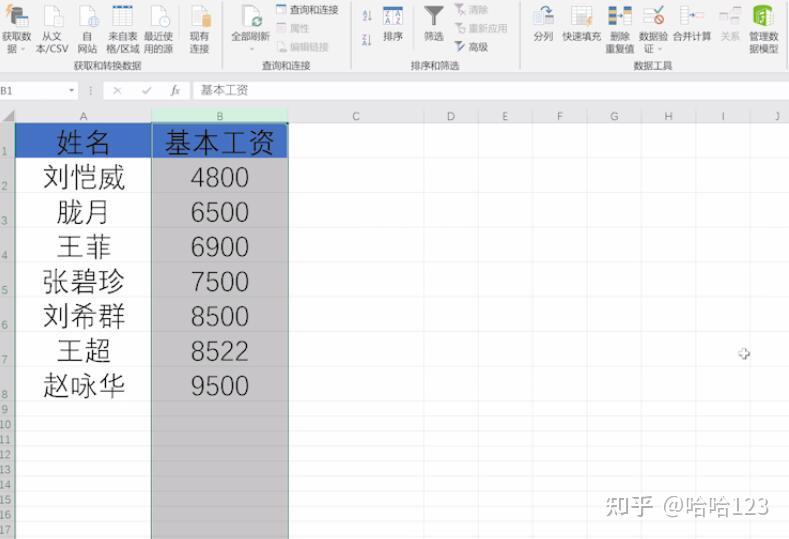
Task: Open 从文本/CSV import icon
Action: coord(53,17)
